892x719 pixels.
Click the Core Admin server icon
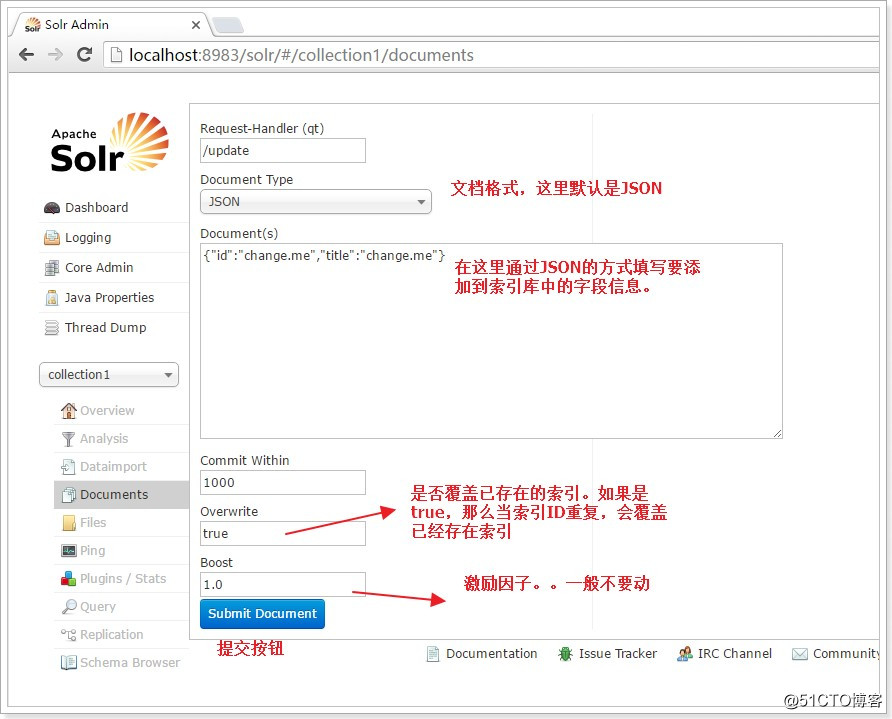point(52,268)
